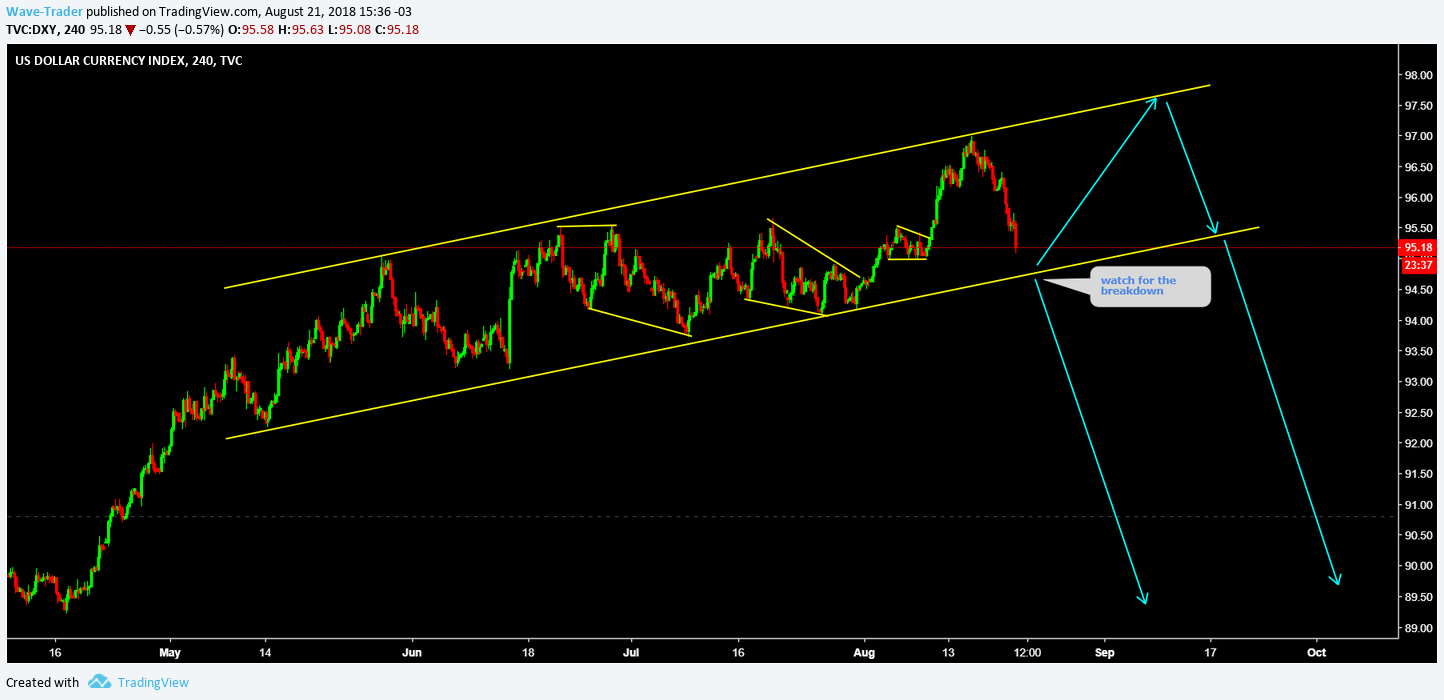Click the 89.00 price axis label
This screenshot has height=700, width=1444.
coord(1417,628)
